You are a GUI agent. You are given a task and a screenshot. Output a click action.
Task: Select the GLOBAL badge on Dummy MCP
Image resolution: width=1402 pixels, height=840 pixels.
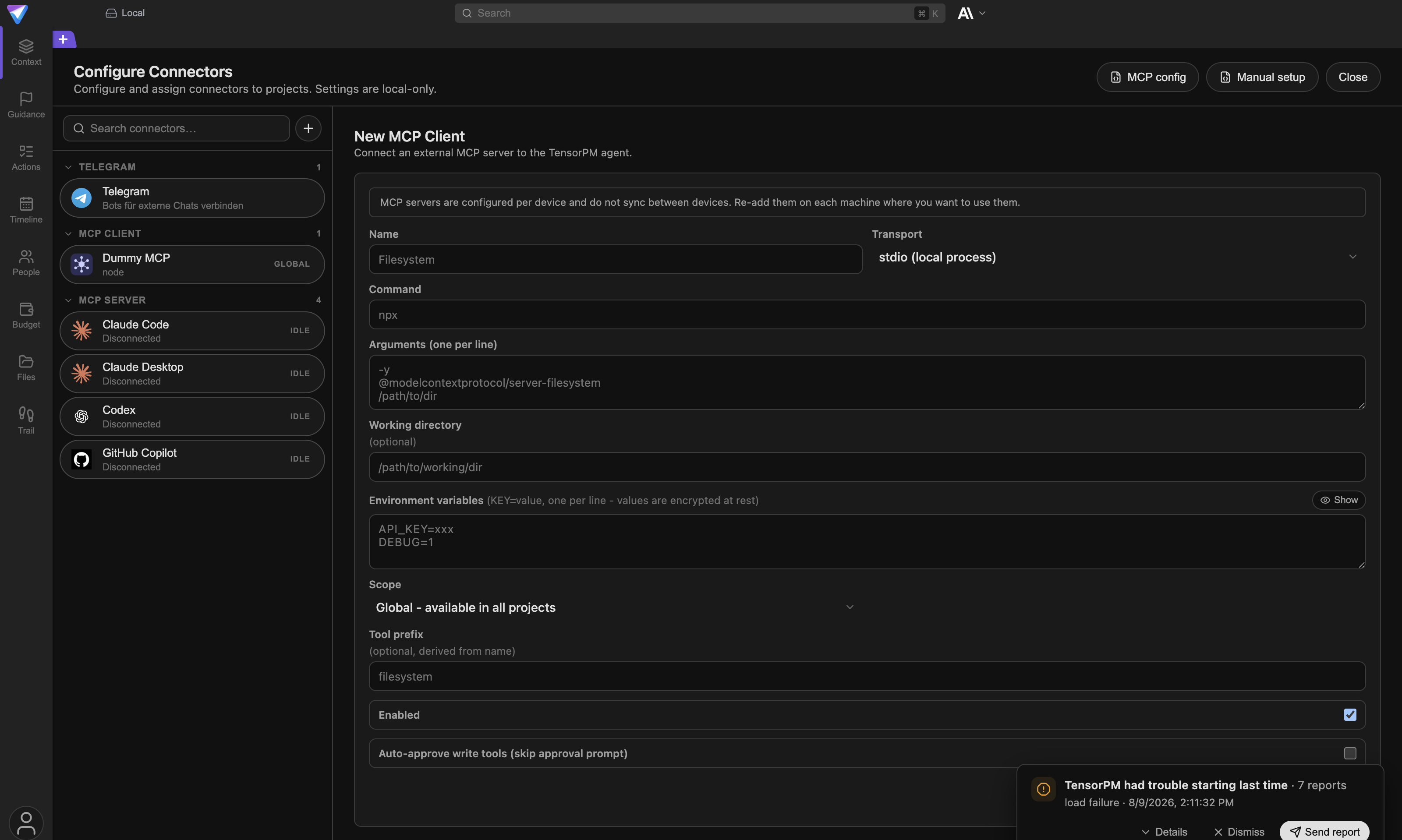coord(292,265)
